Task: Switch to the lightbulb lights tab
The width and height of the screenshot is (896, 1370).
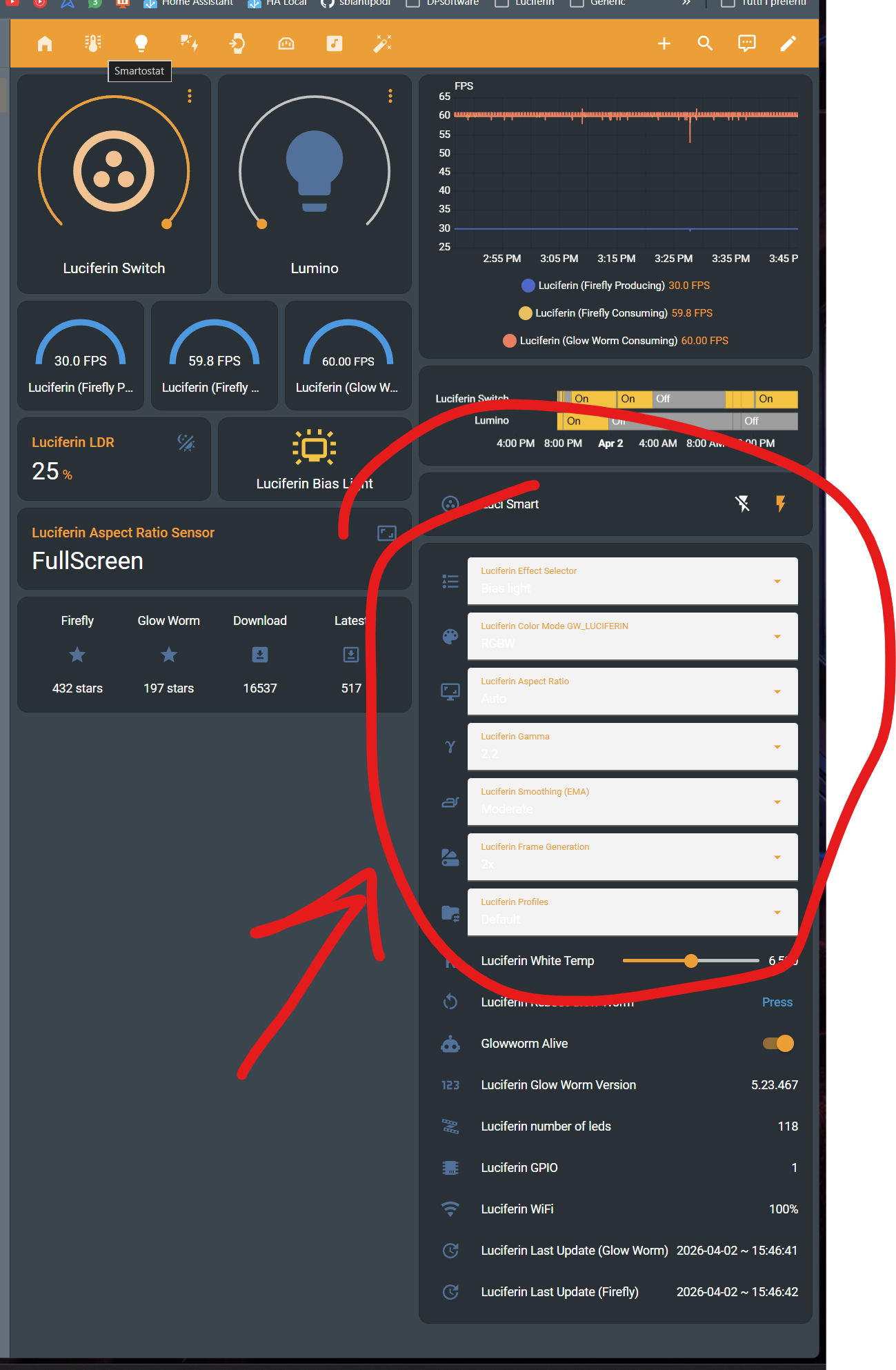Action: coord(141,43)
